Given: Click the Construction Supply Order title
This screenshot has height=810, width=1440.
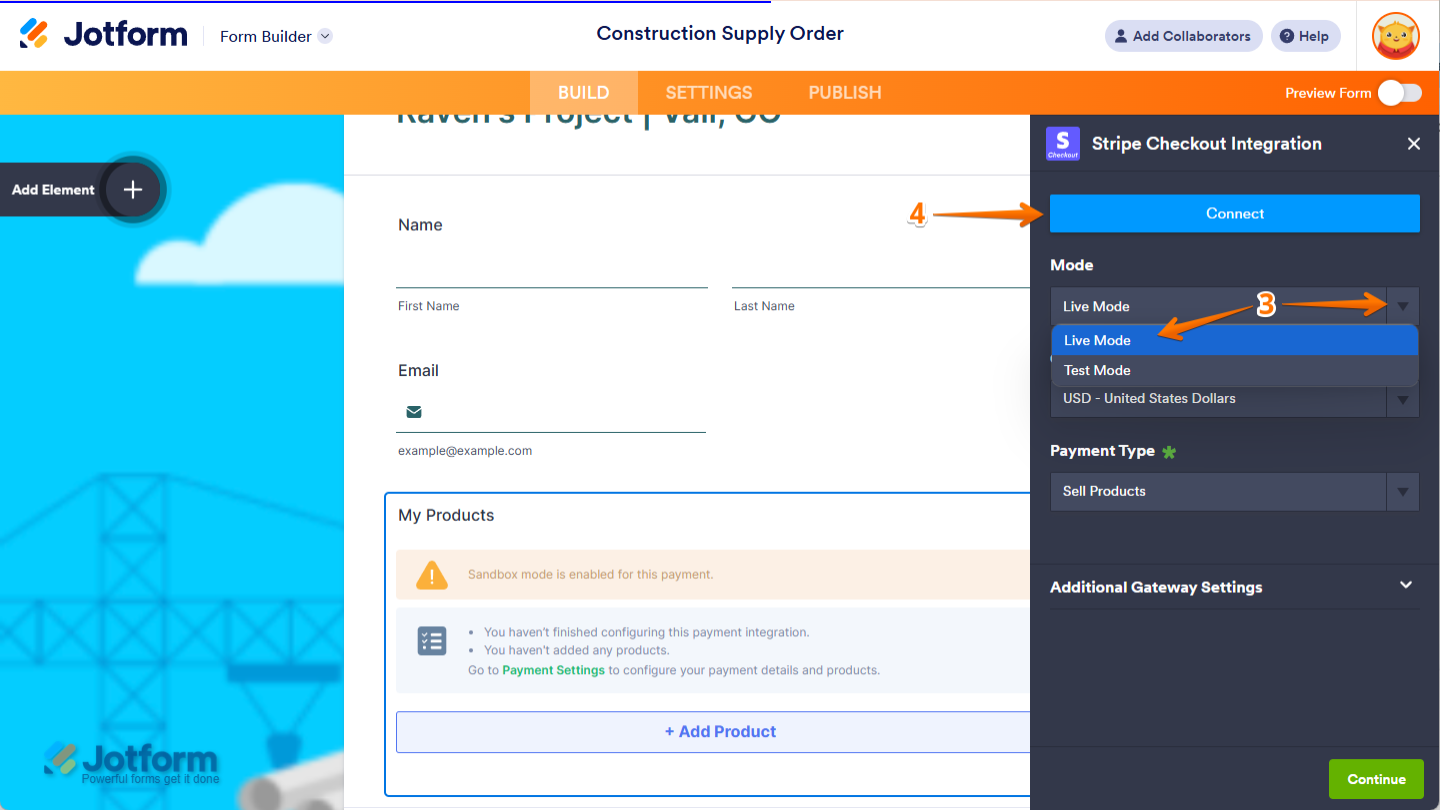Looking at the screenshot, I should pos(720,34).
